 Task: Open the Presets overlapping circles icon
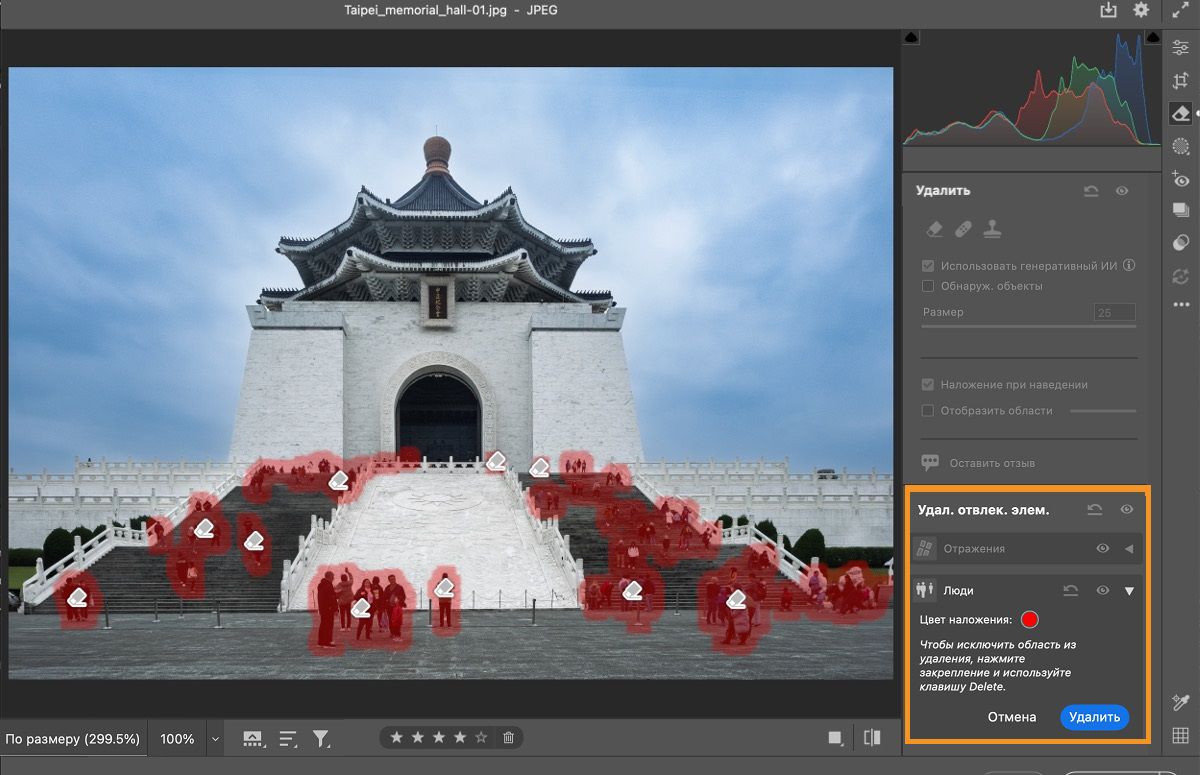(1181, 242)
